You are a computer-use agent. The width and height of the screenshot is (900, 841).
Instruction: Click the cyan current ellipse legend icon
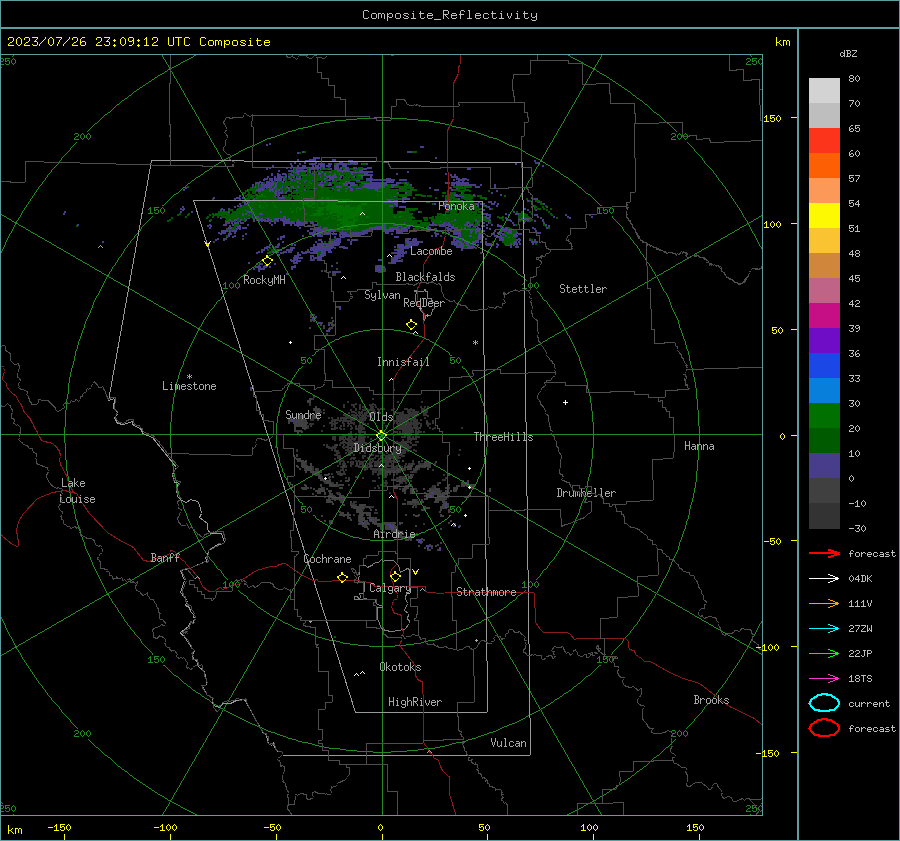point(824,703)
